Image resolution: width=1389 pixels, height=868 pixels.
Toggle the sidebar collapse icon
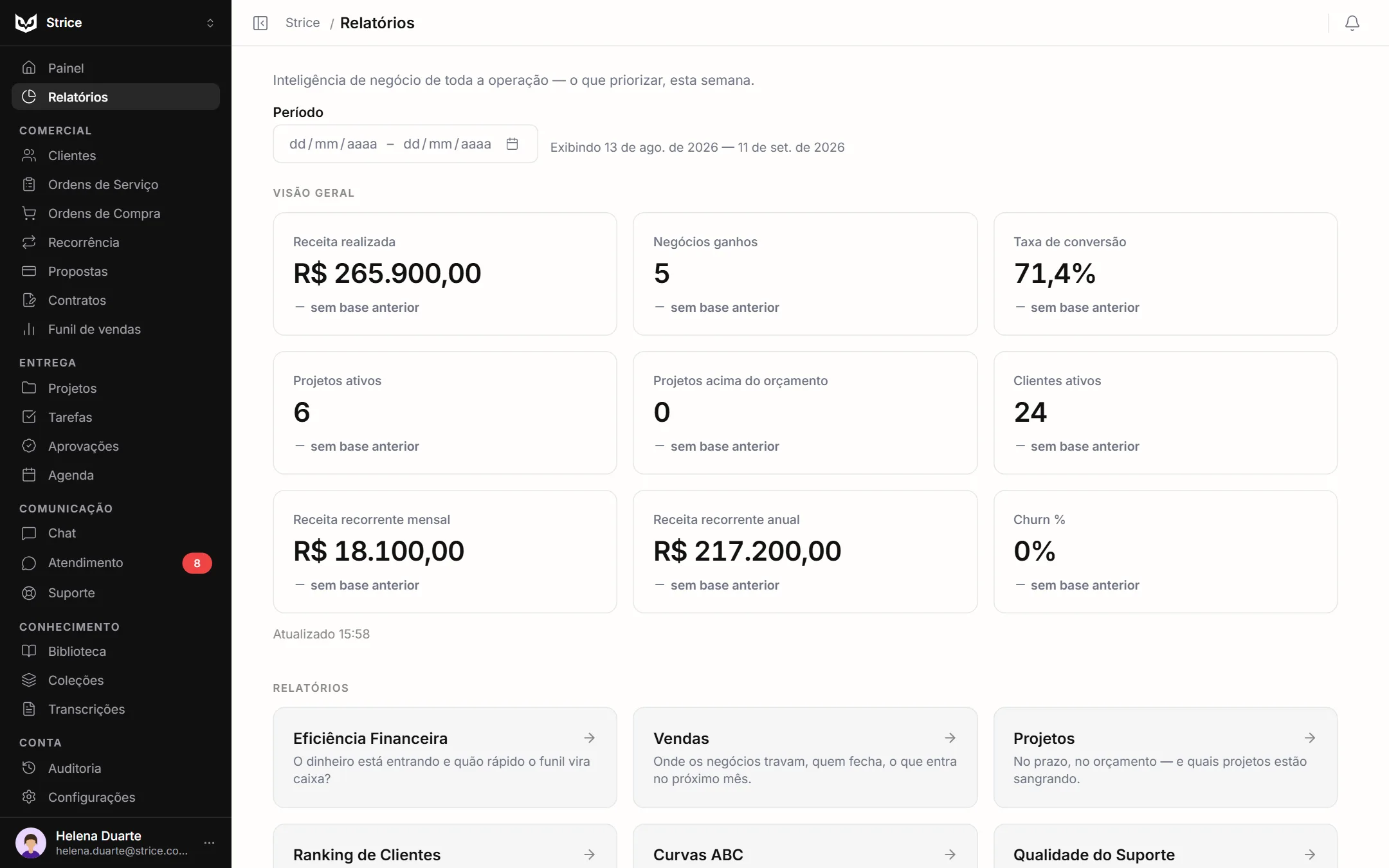[260, 23]
